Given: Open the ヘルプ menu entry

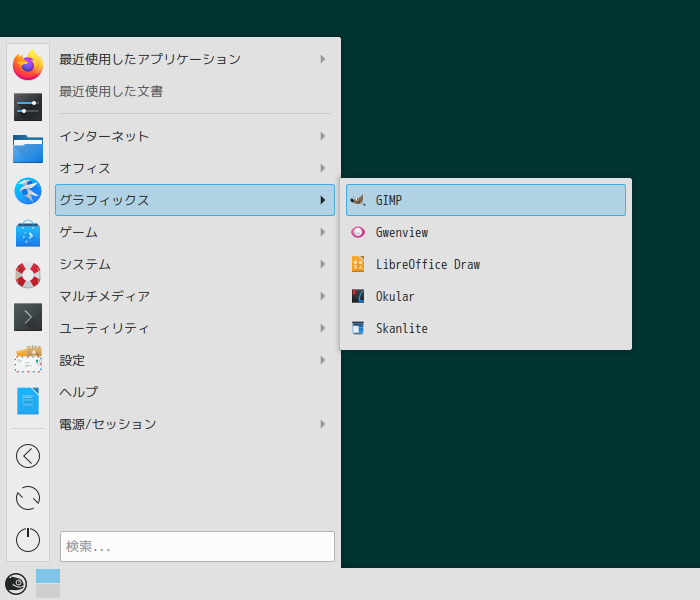Looking at the screenshot, I should pyautogui.click(x=195, y=392).
